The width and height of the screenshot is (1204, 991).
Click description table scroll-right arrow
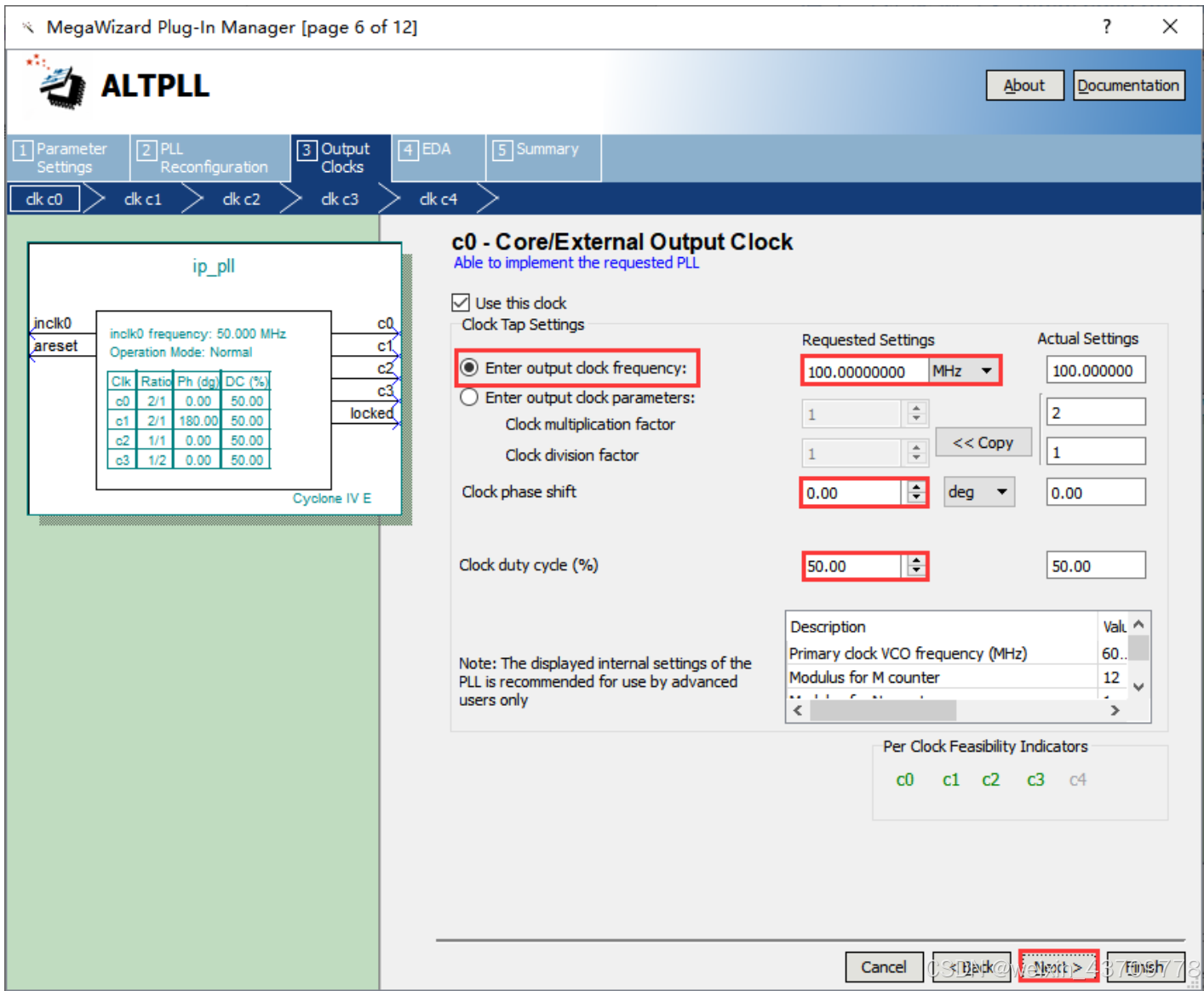coord(1115,710)
